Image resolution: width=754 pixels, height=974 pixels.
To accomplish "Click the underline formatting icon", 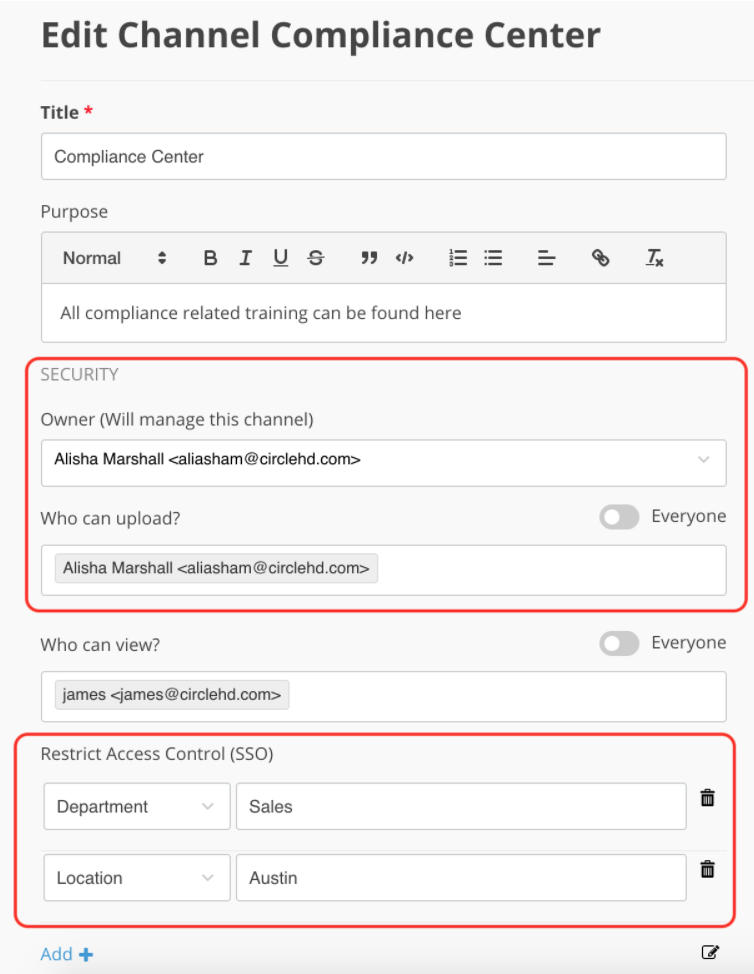I will click(x=281, y=258).
